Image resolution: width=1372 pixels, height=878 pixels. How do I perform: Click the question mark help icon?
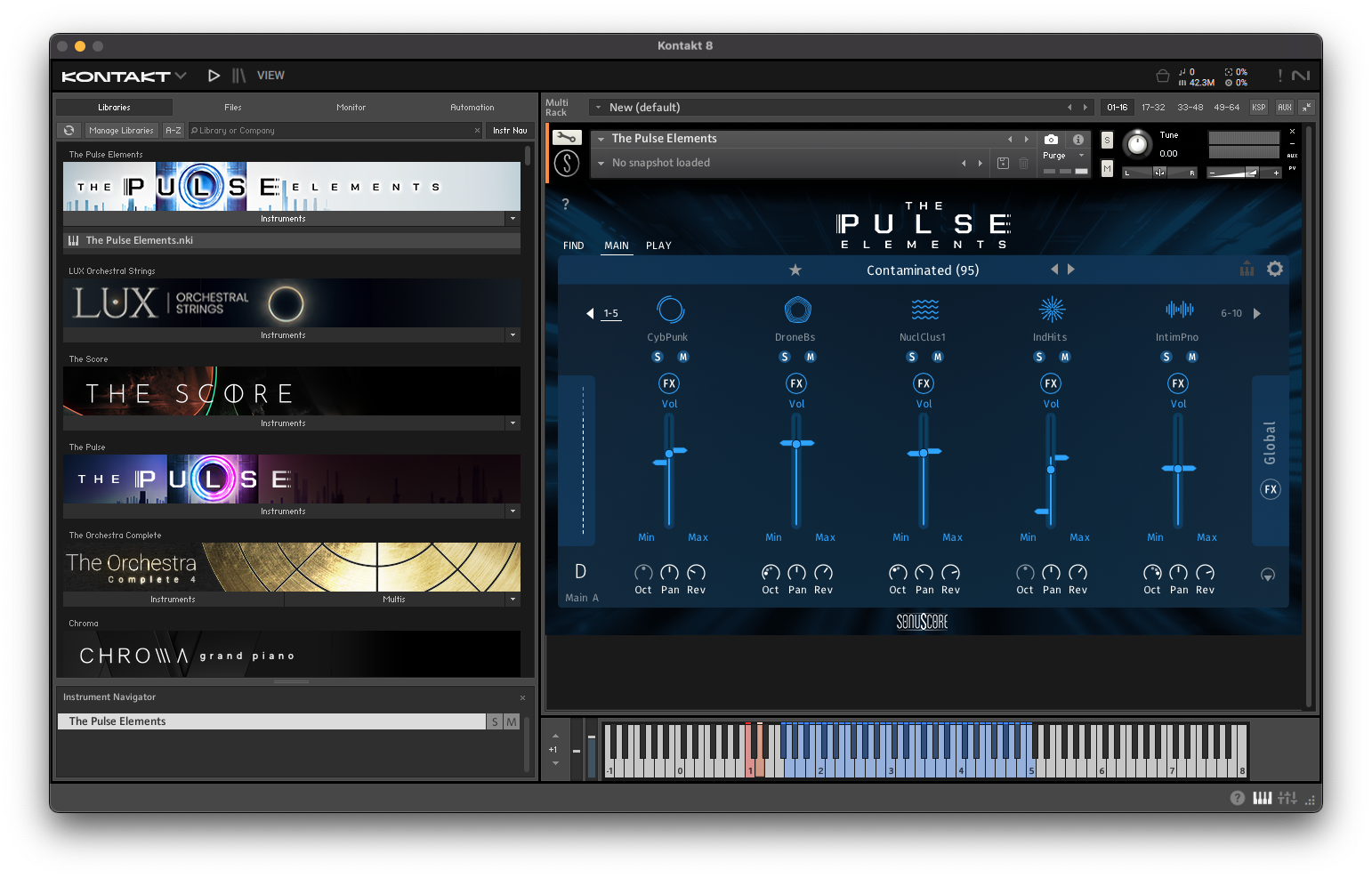pyautogui.click(x=565, y=205)
